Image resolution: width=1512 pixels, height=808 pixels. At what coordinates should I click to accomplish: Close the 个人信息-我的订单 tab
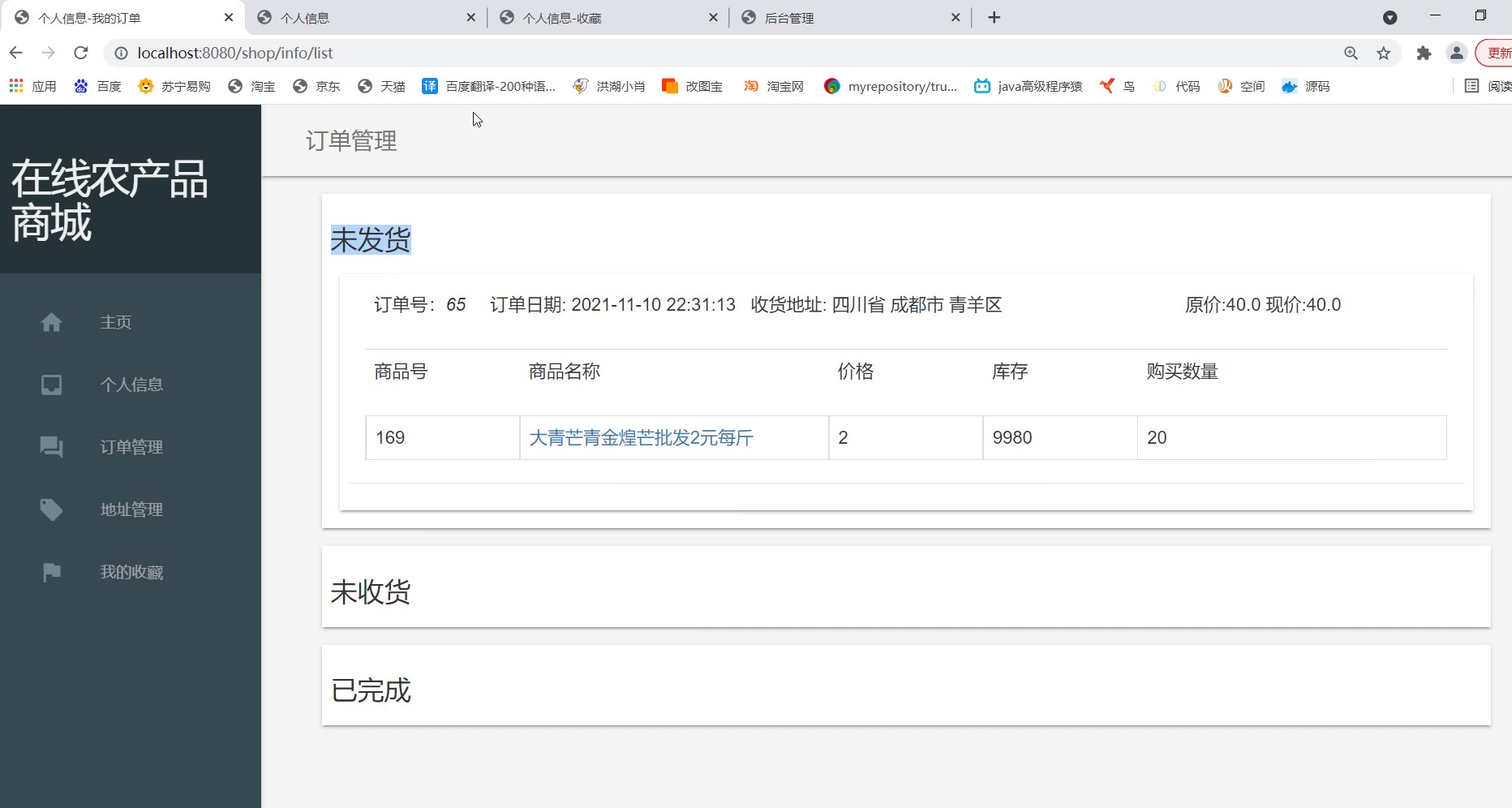coord(229,17)
